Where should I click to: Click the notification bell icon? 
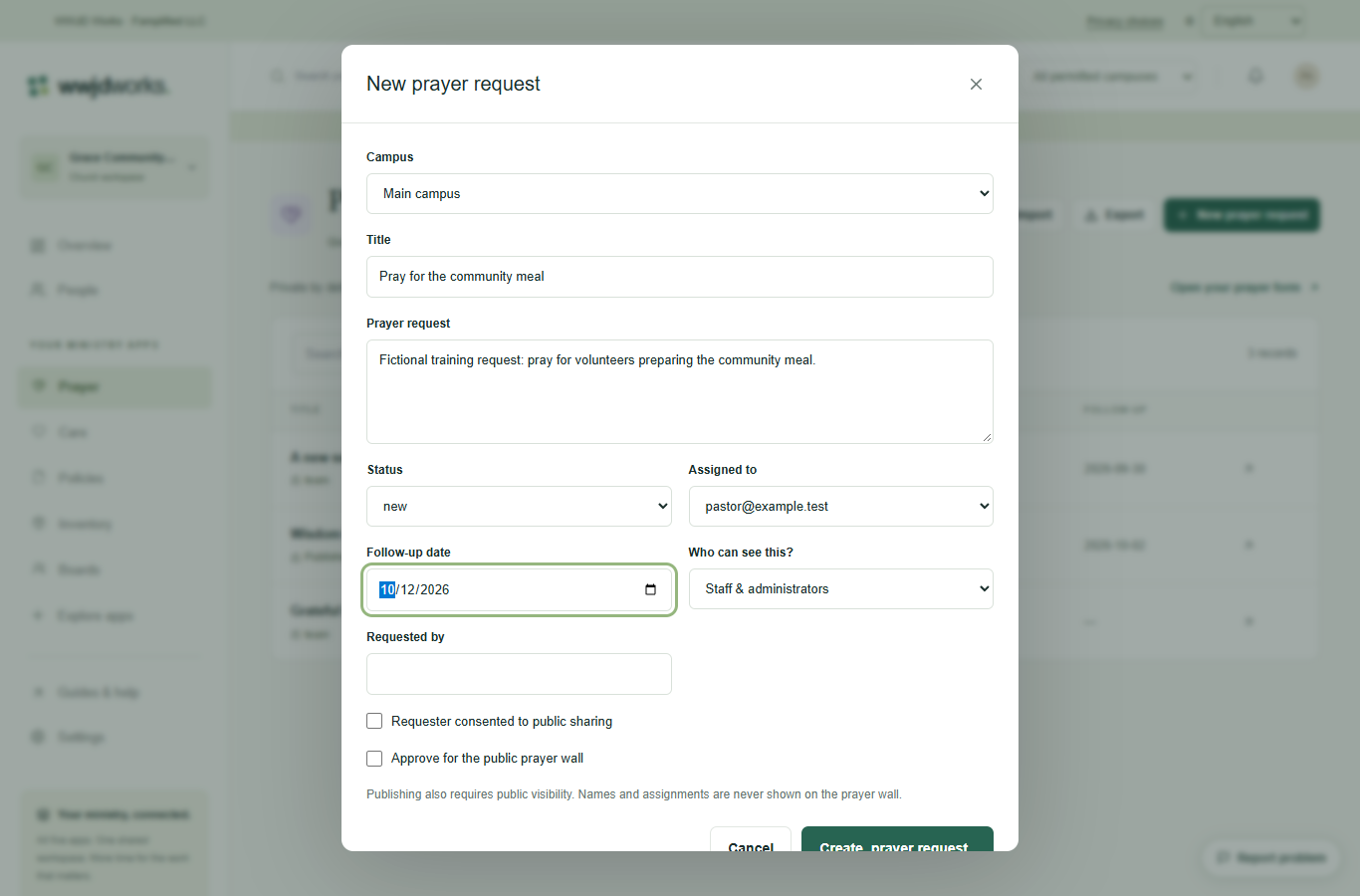(x=1255, y=76)
